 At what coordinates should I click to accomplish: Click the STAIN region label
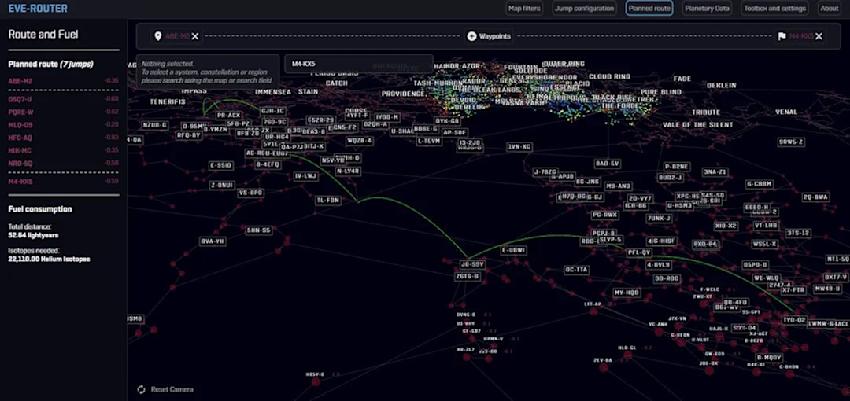pos(308,92)
